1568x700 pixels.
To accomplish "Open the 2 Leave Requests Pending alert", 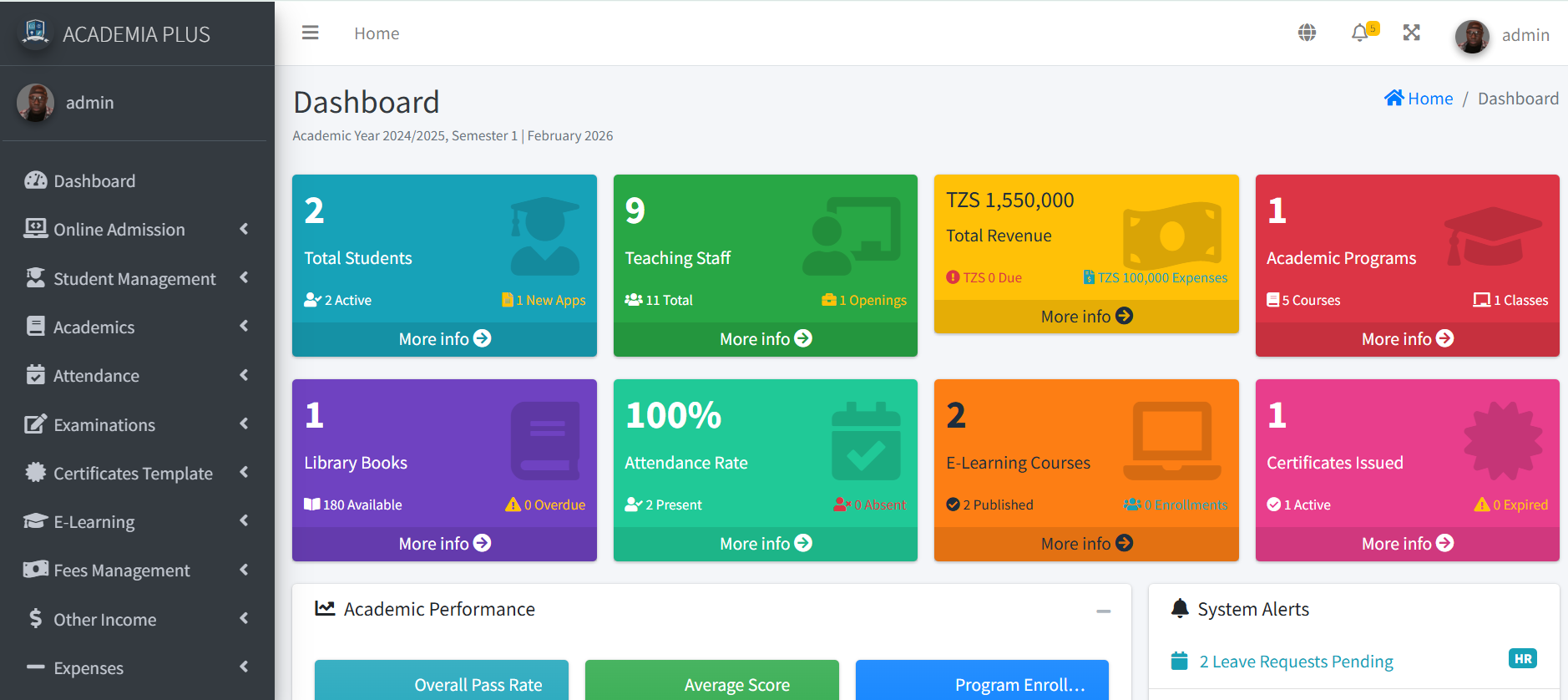I will (1296, 662).
